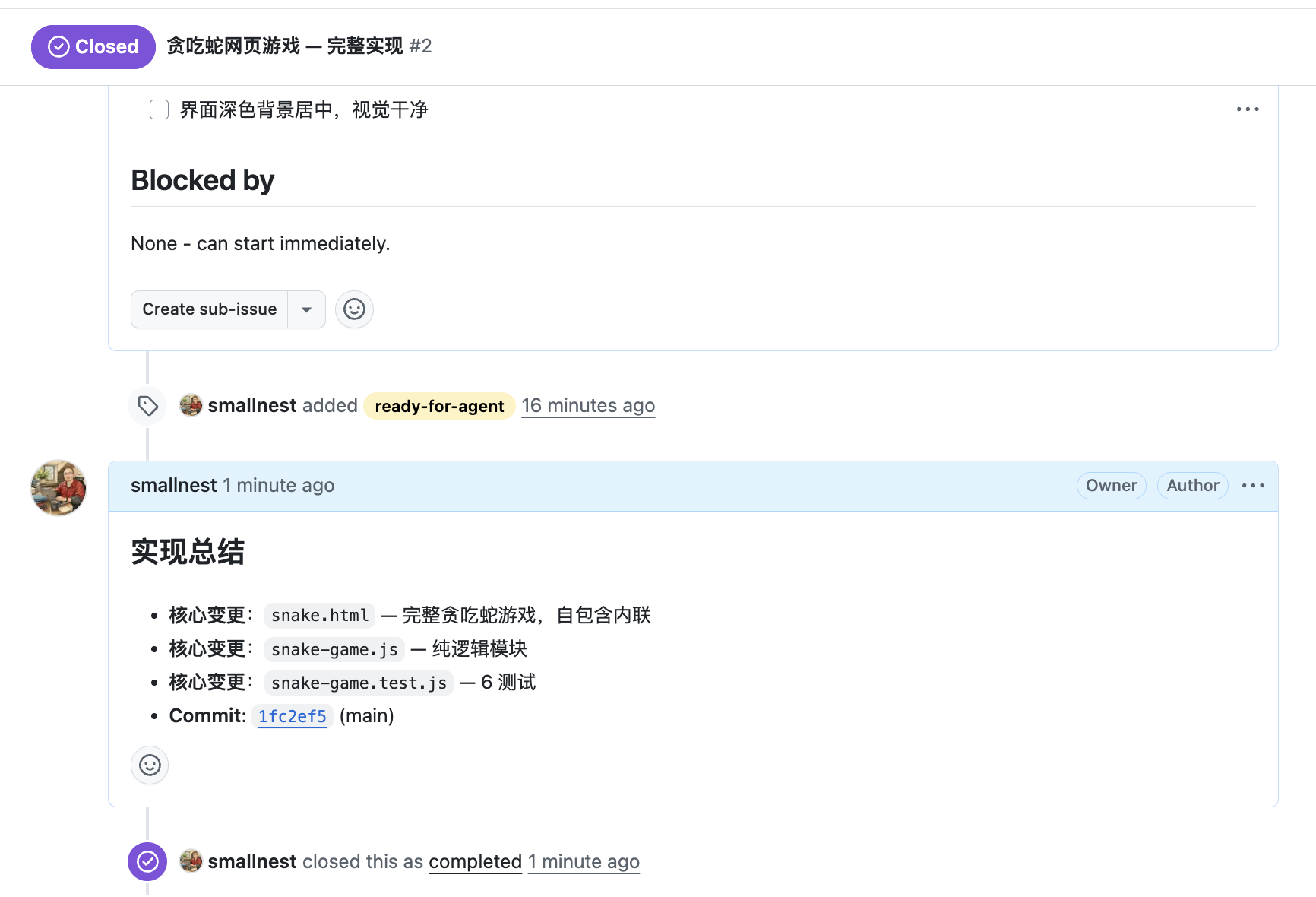The height and width of the screenshot is (897, 1316).
Task: Add a reaction to the 实现总结 comment
Action: pos(150,765)
